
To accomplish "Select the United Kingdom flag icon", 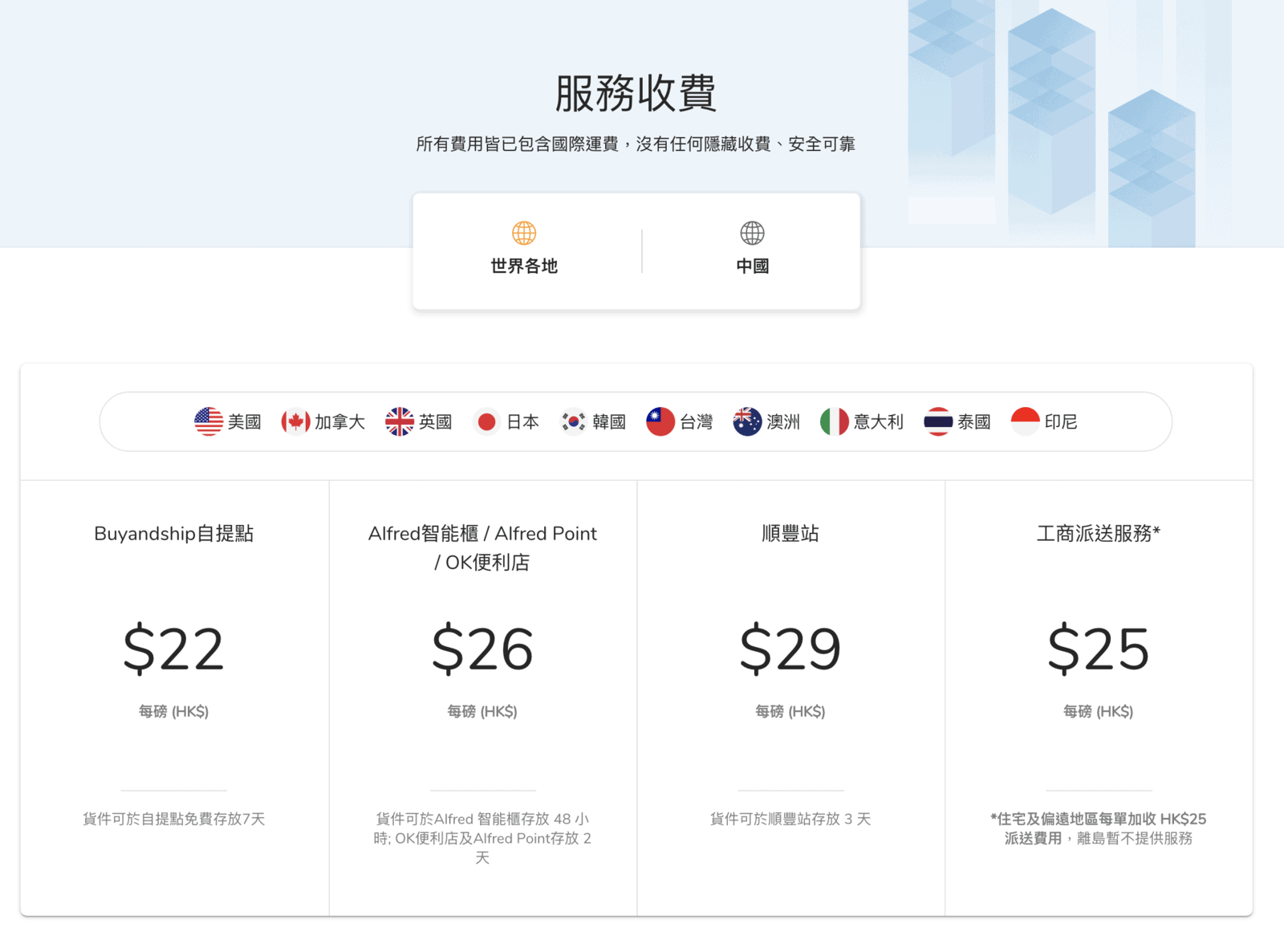I will [400, 421].
